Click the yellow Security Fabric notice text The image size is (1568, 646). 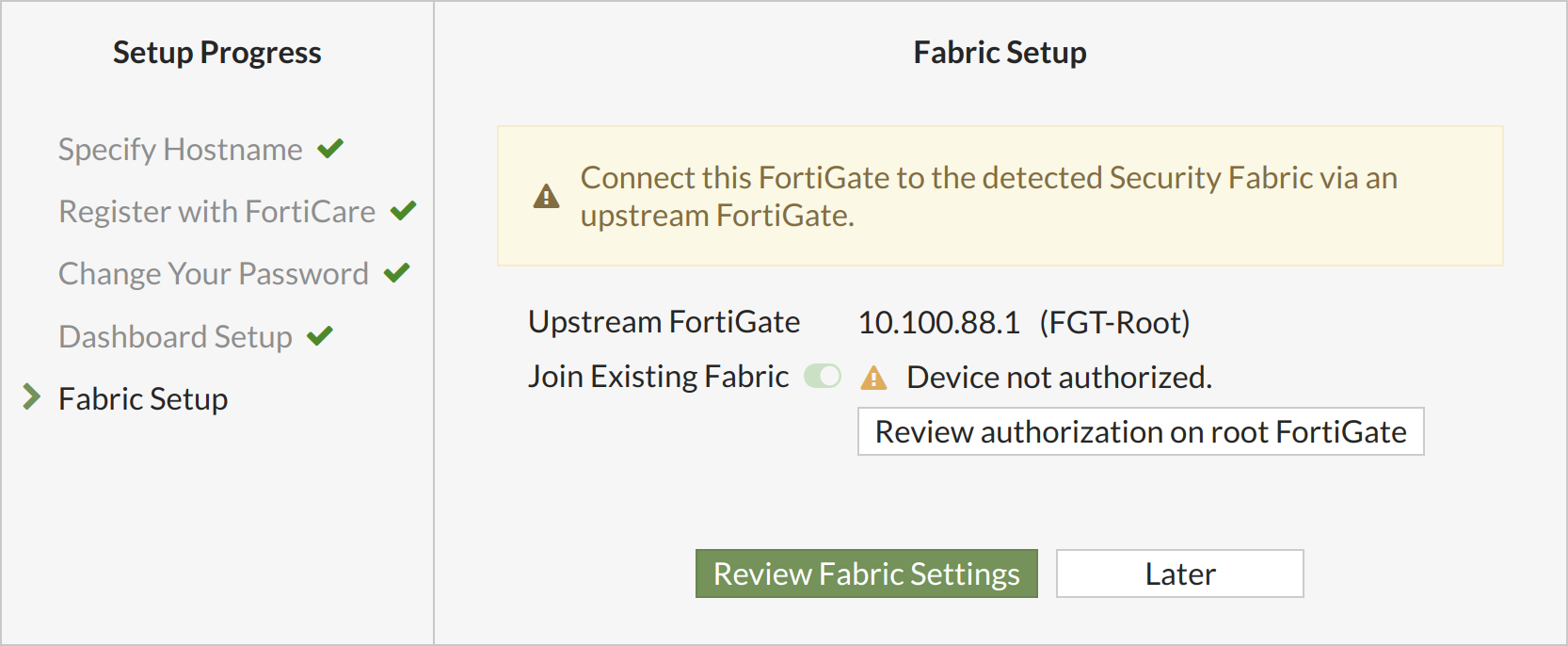988,197
